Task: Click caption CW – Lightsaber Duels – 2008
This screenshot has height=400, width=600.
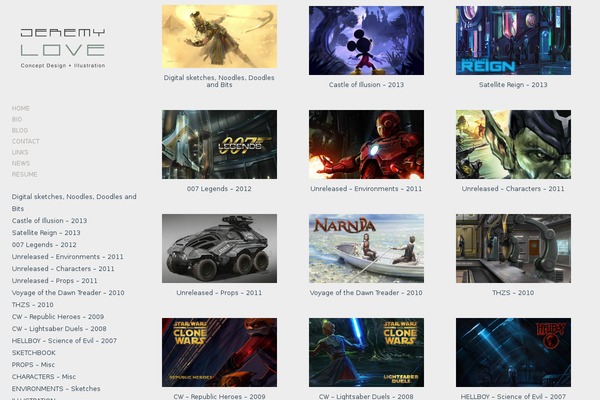Action: tap(366, 396)
